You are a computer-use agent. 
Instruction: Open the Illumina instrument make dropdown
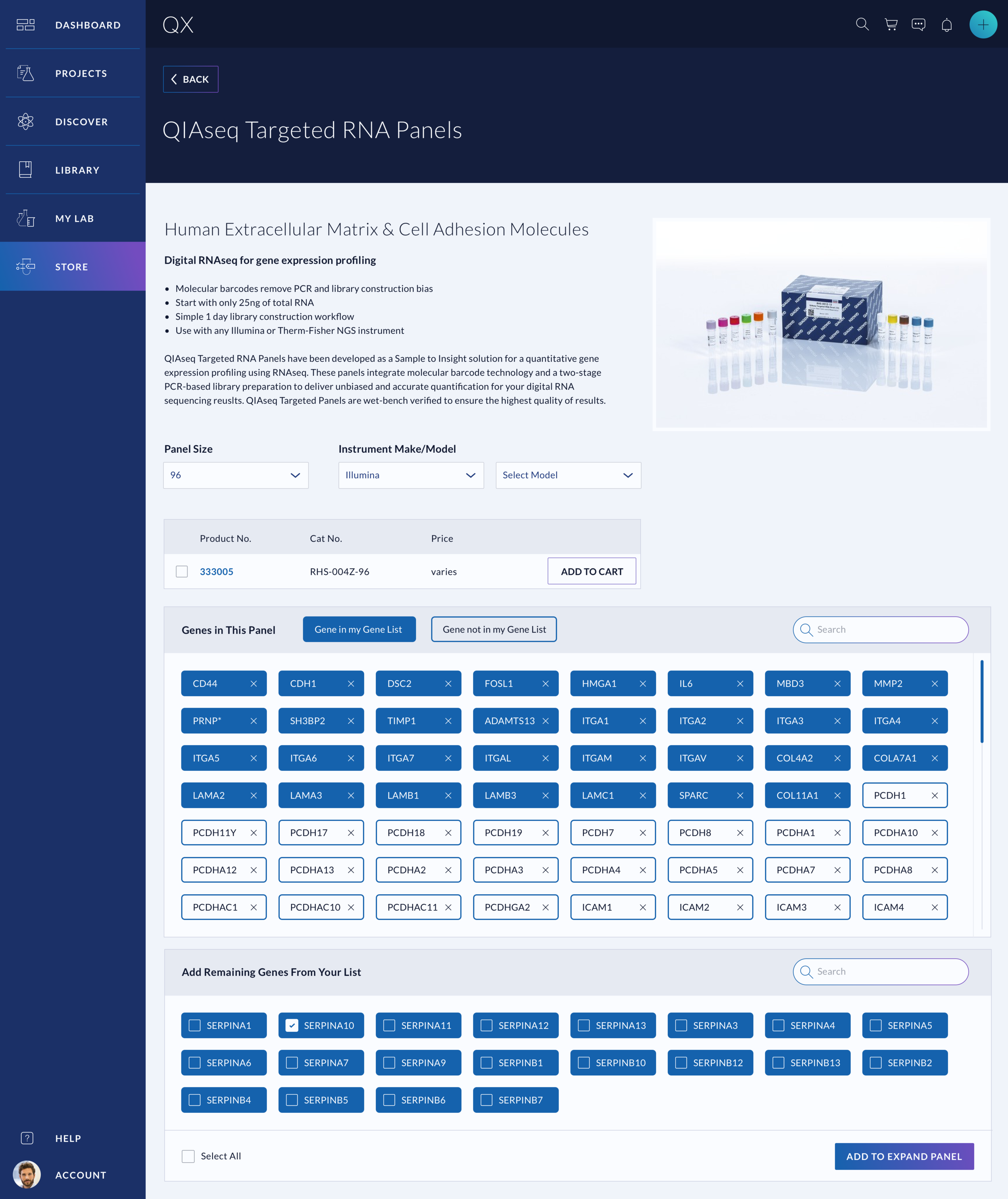411,475
